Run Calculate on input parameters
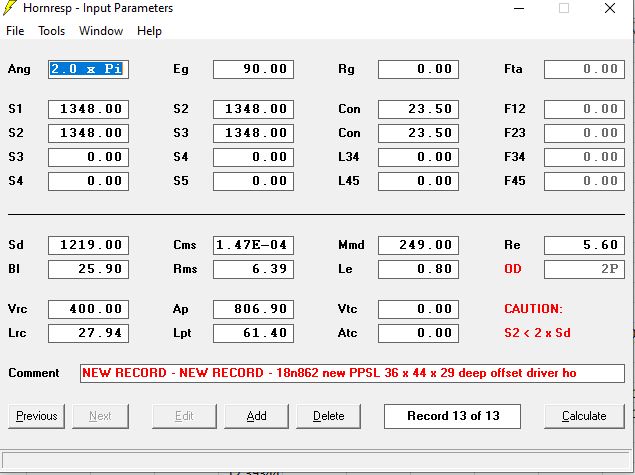Viewport: 635px width, 475px height. click(x=584, y=416)
